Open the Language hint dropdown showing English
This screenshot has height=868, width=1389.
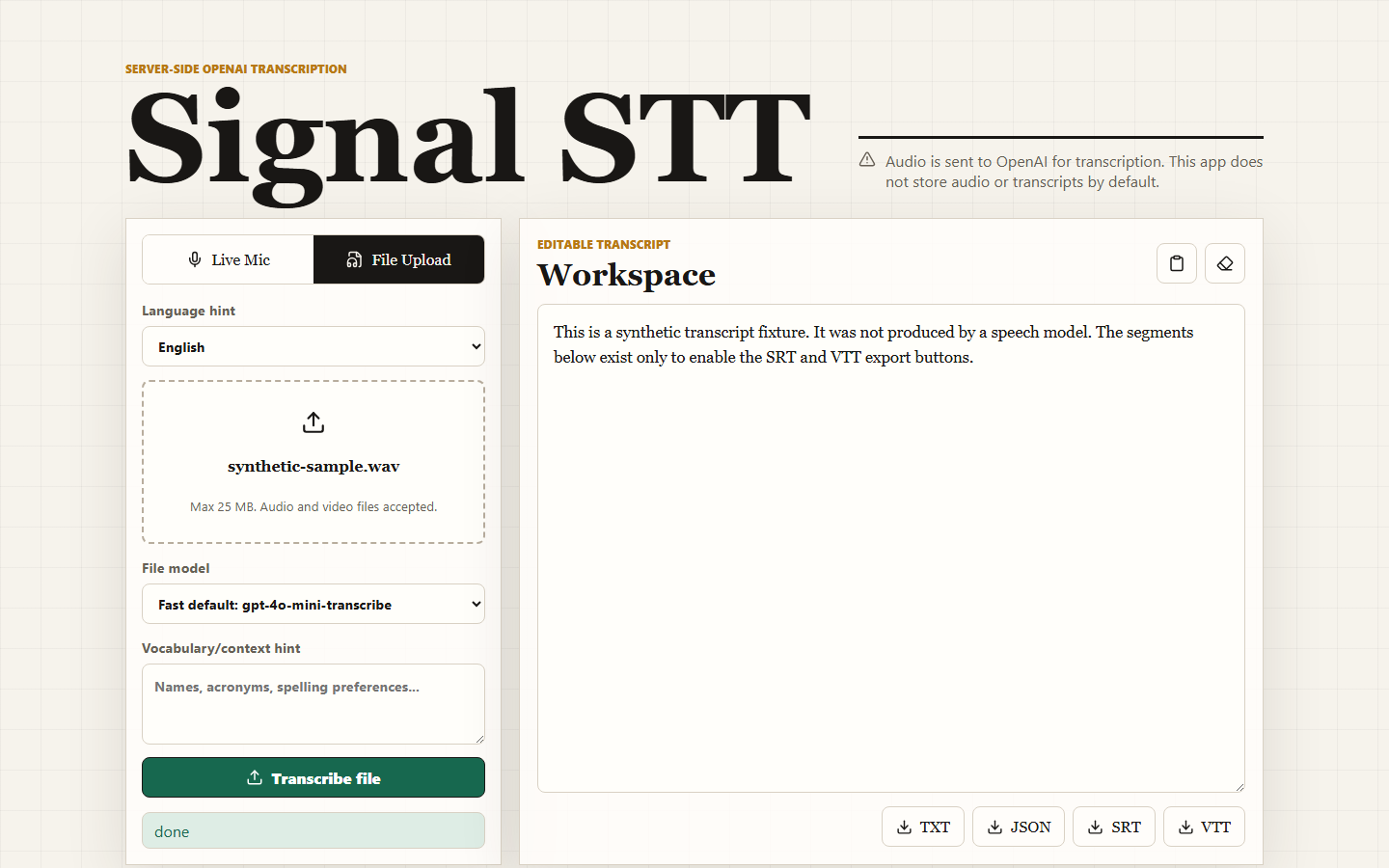pyautogui.click(x=313, y=346)
